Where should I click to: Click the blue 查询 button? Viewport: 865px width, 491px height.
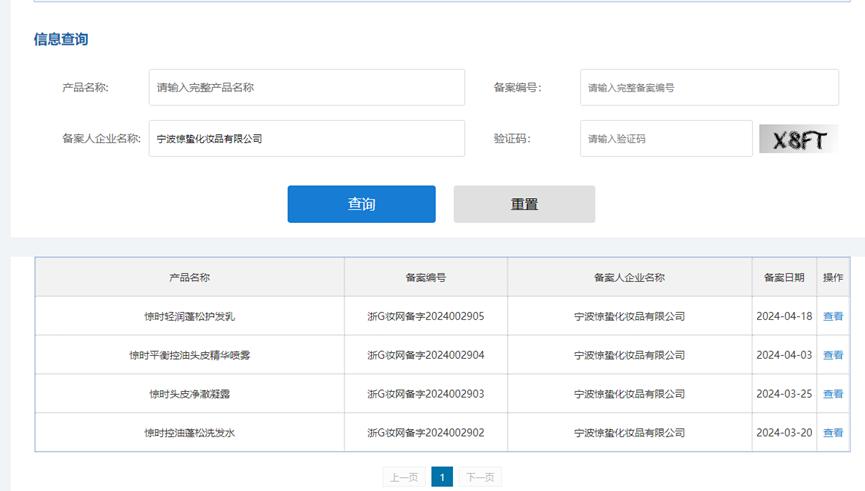click(x=361, y=204)
